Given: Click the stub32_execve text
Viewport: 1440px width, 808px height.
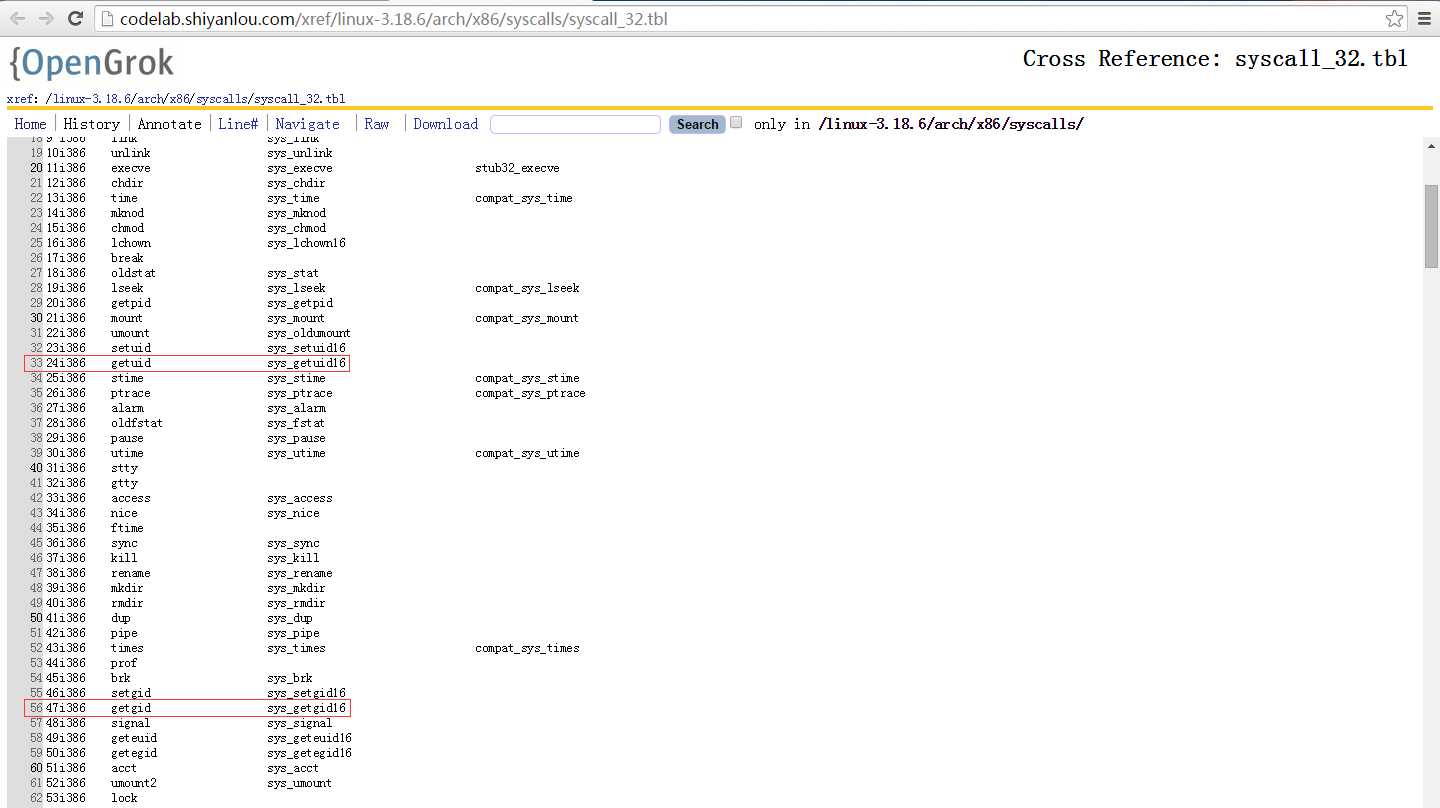Looking at the screenshot, I should pyautogui.click(x=517, y=168).
